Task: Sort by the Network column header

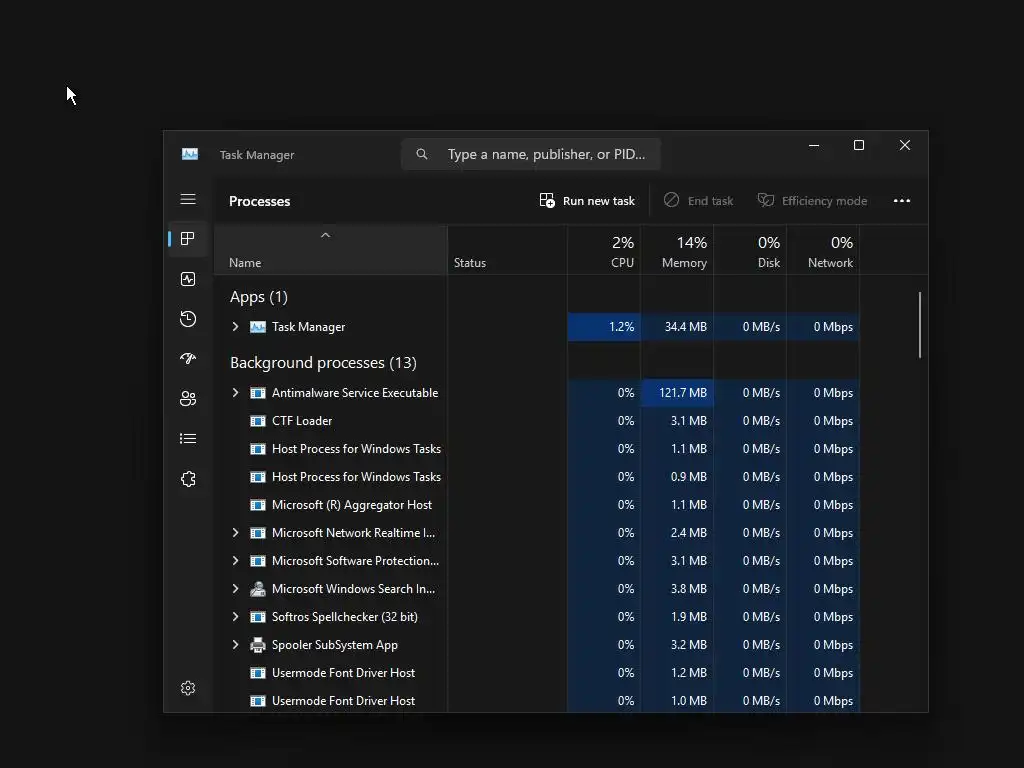Action: (824, 250)
